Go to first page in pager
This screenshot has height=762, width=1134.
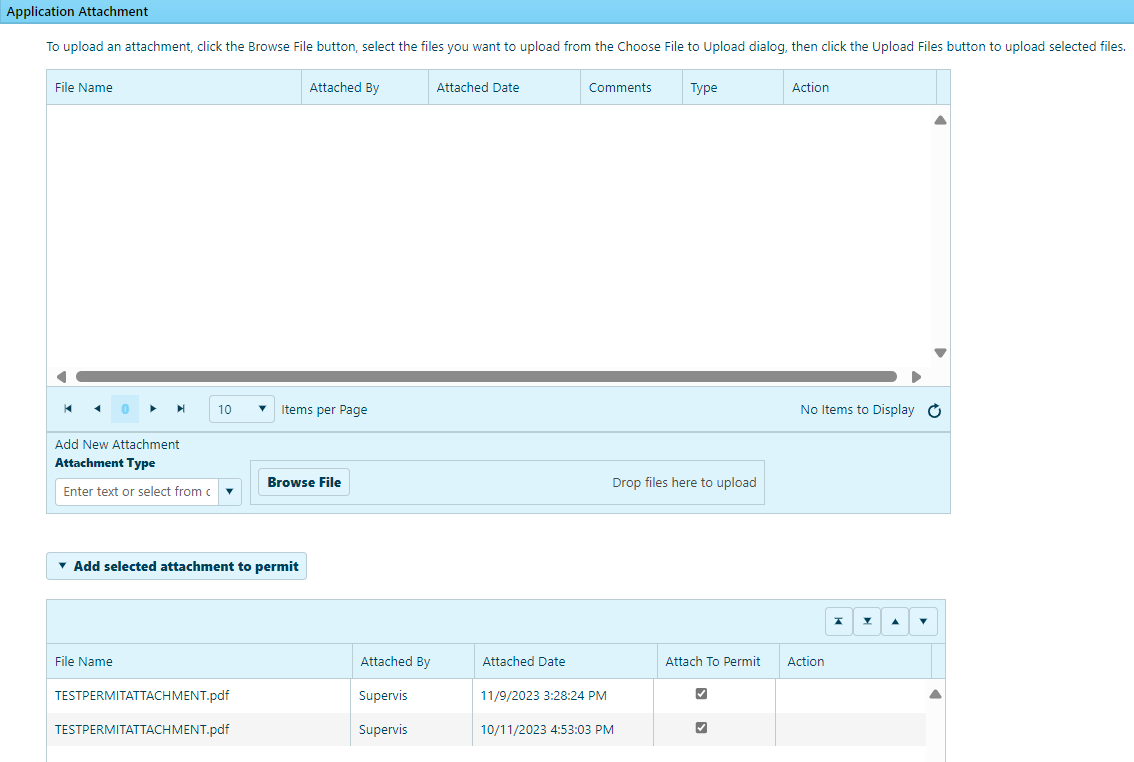(x=68, y=409)
